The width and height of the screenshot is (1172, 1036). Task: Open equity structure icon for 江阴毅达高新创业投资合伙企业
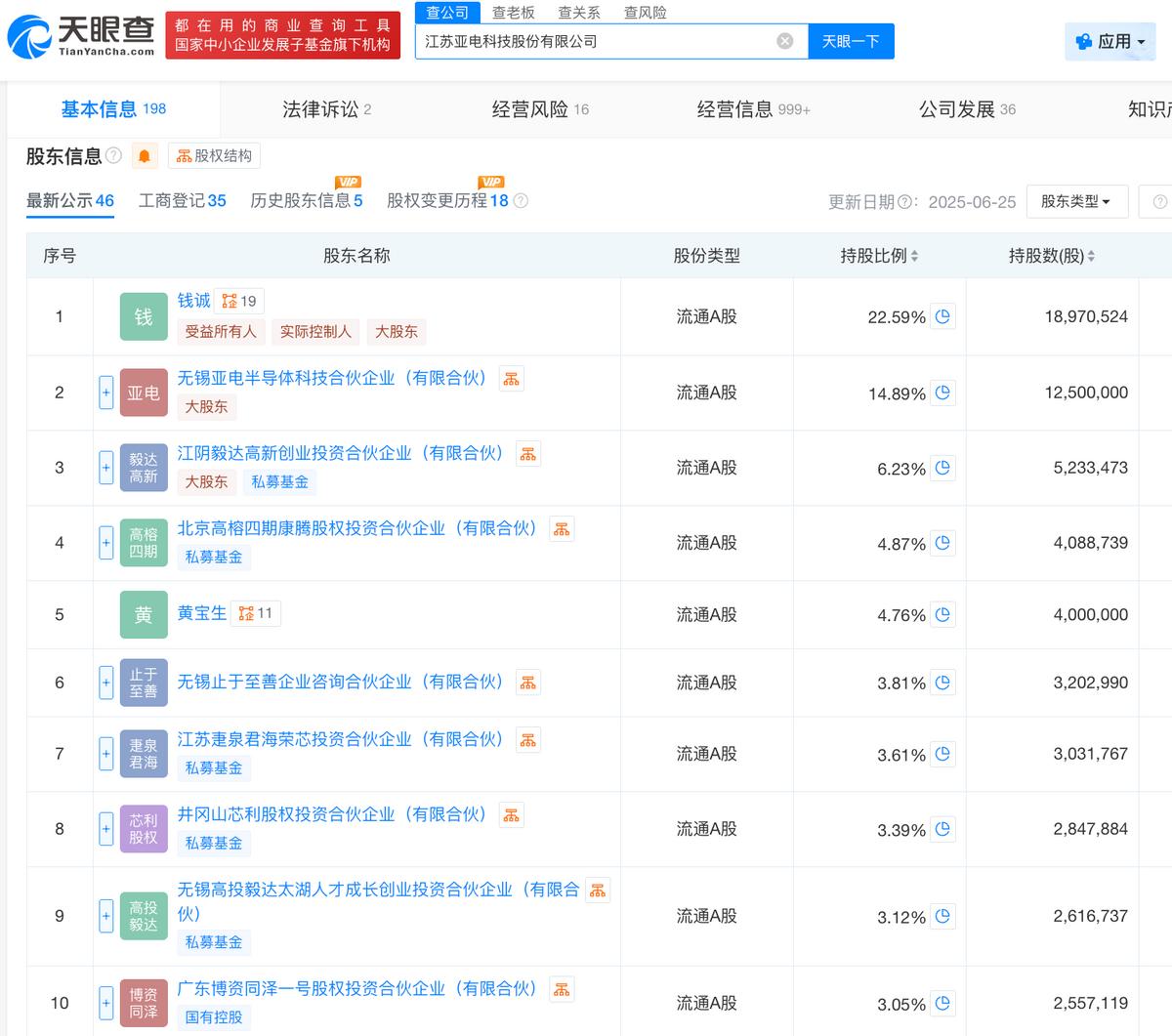(x=527, y=454)
